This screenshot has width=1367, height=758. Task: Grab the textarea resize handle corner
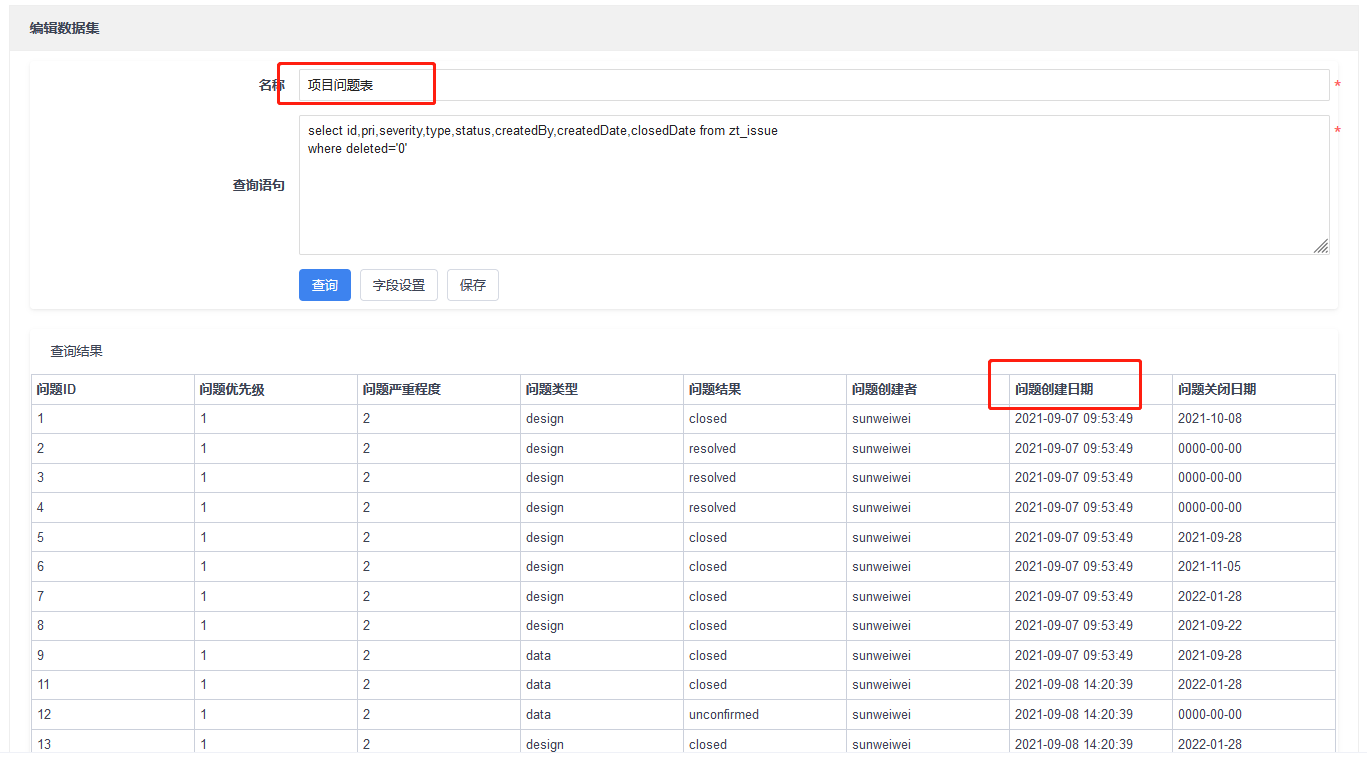1321,246
